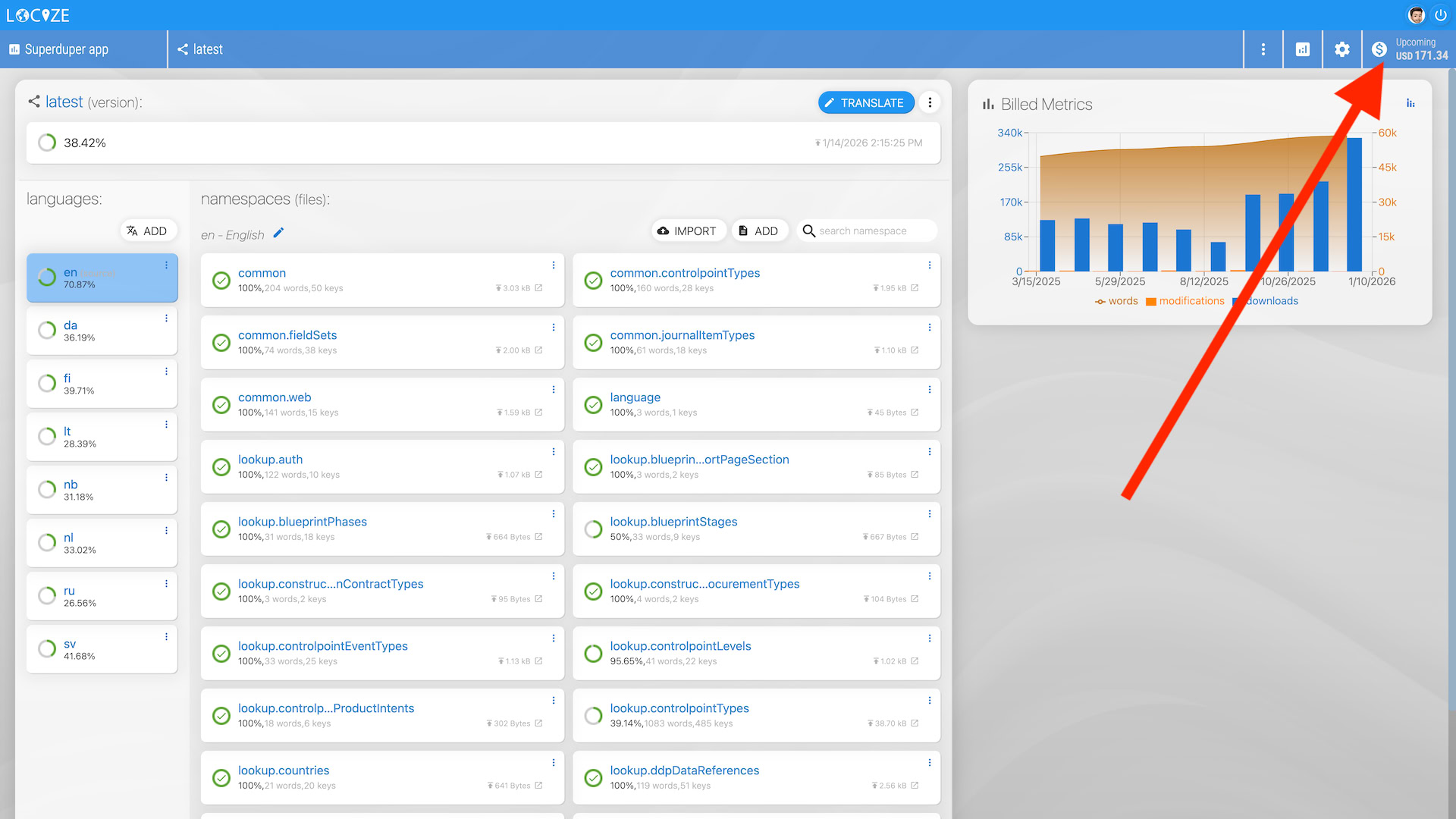Open options menu next to TRANSLATE
Screen dimensions: 1456x819
click(930, 102)
